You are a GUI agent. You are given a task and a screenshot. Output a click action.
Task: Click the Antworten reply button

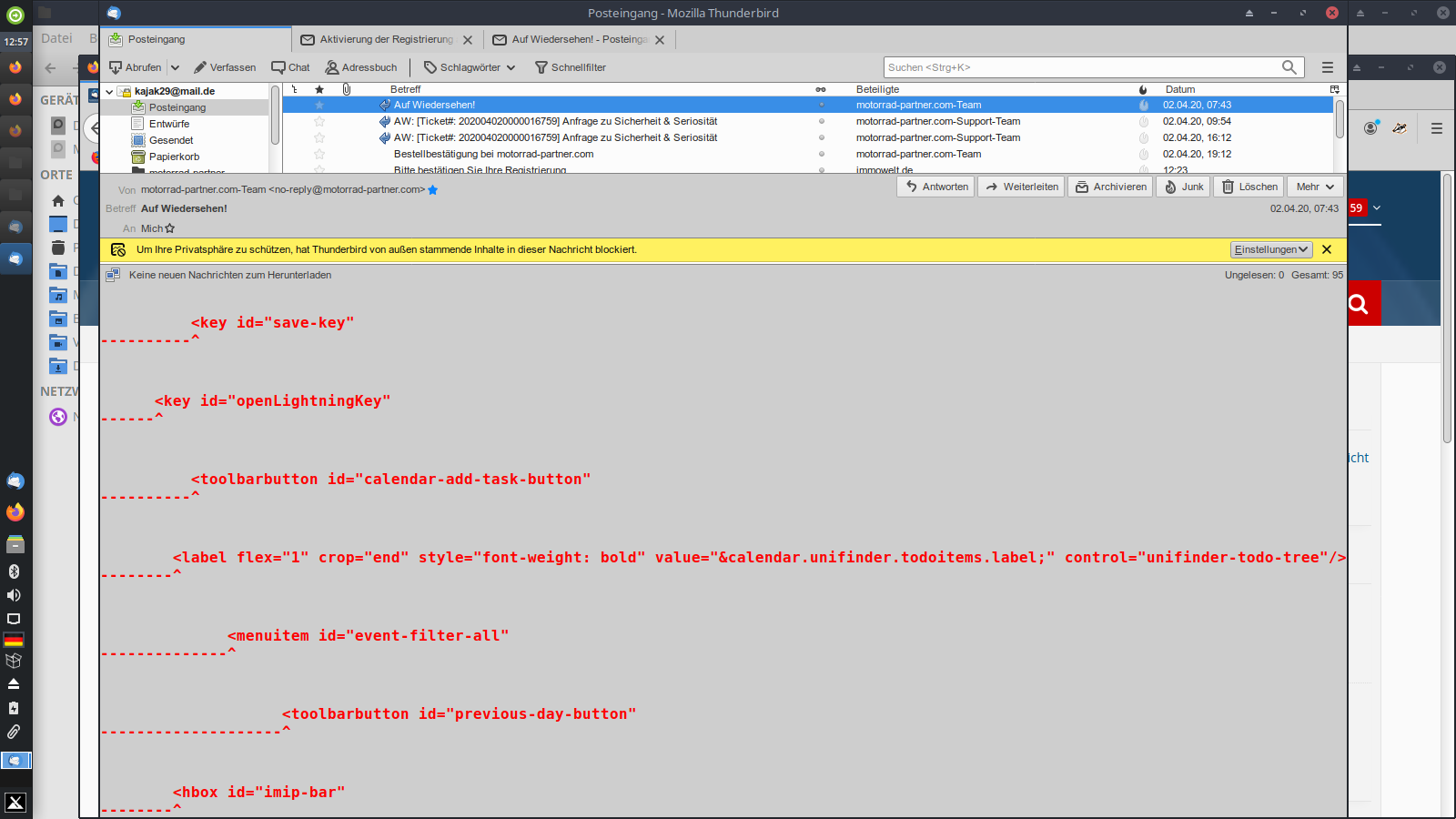[x=936, y=187]
